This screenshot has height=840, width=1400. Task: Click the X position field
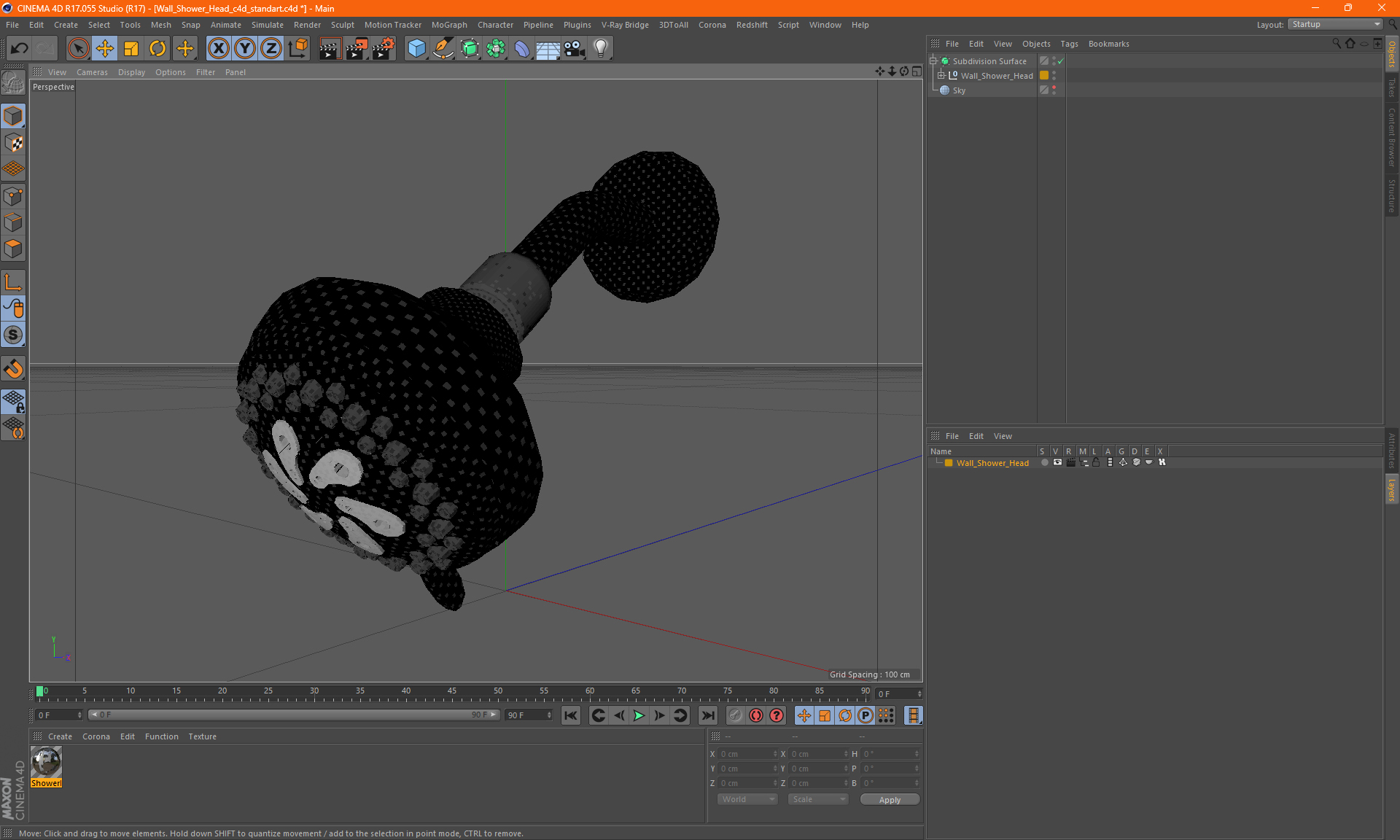pyautogui.click(x=748, y=754)
